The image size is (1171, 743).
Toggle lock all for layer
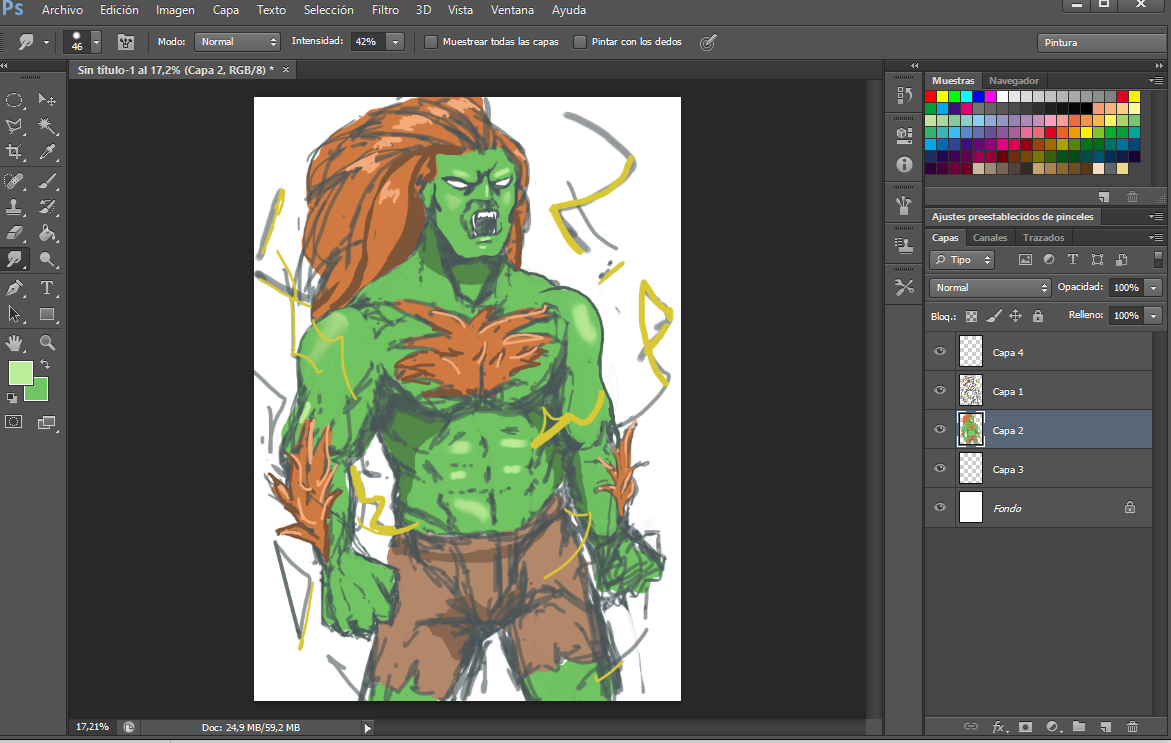pos(1038,316)
